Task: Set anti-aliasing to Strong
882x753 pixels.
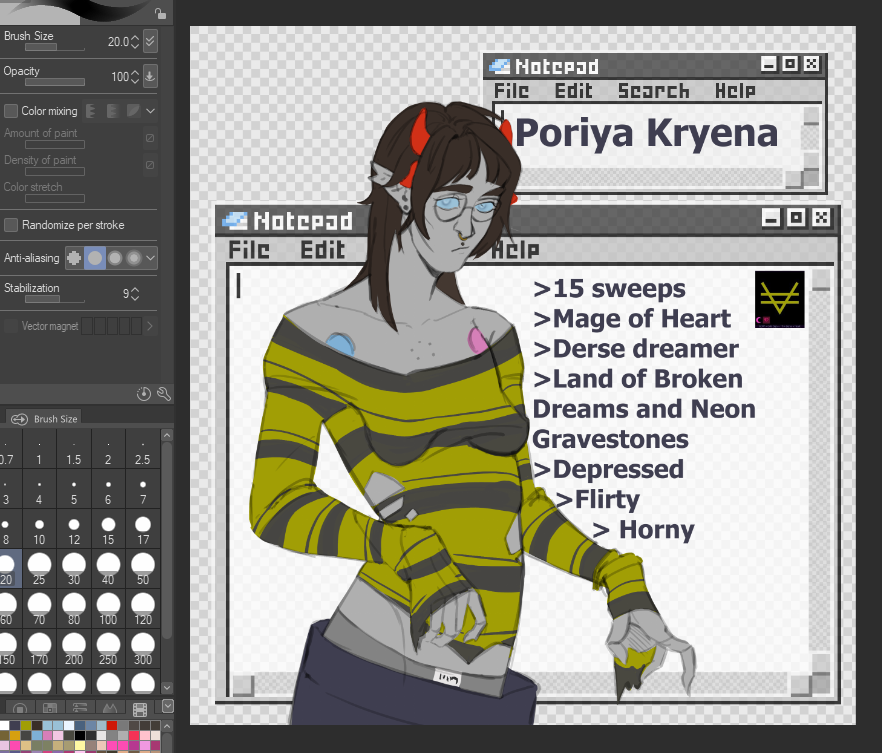Action: [x=134, y=258]
